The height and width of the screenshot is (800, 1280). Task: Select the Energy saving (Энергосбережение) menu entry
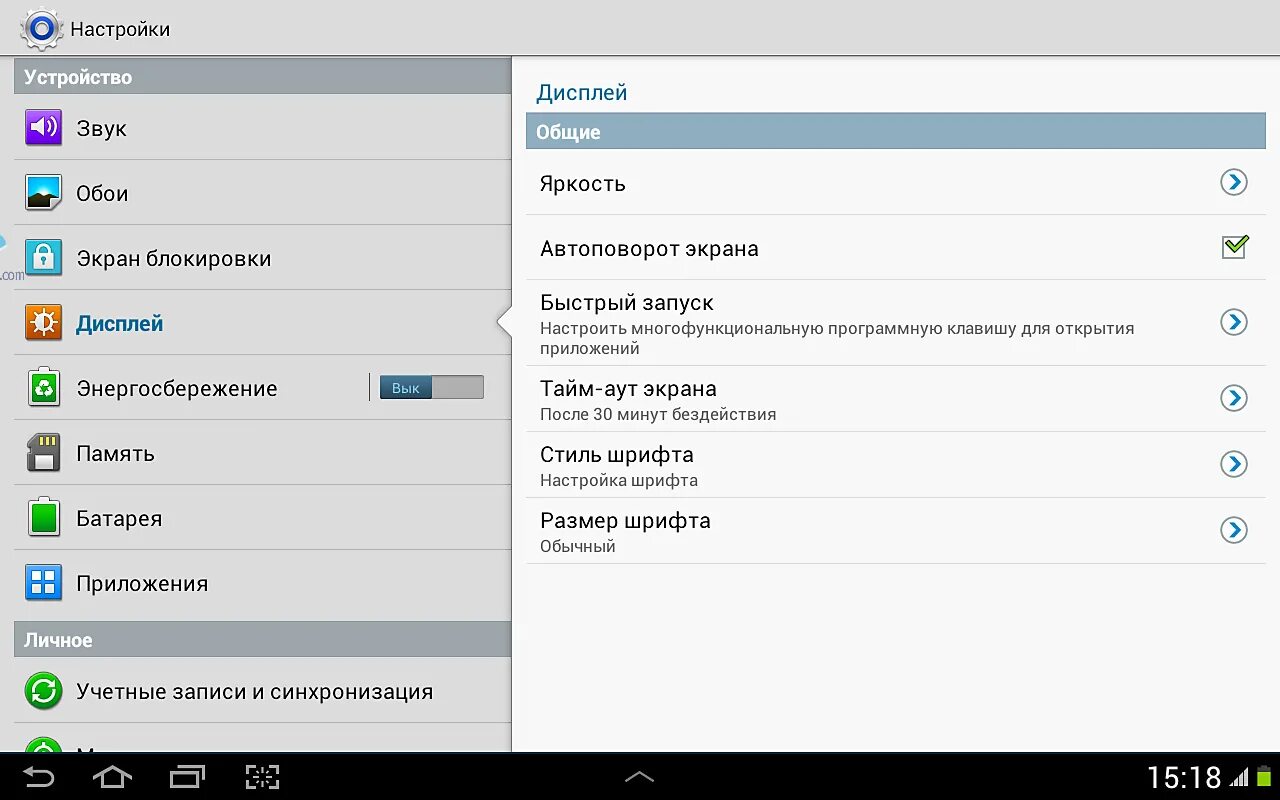(x=262, y=388)
